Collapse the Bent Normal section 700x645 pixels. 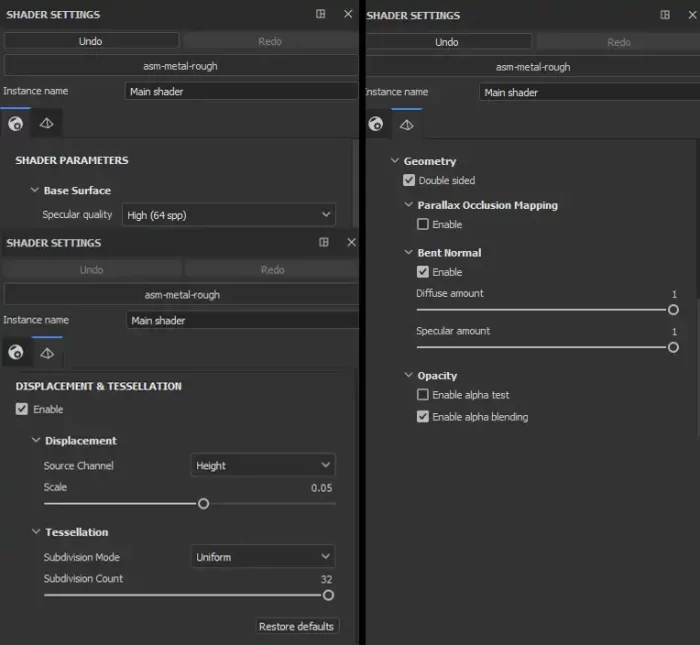408,253
